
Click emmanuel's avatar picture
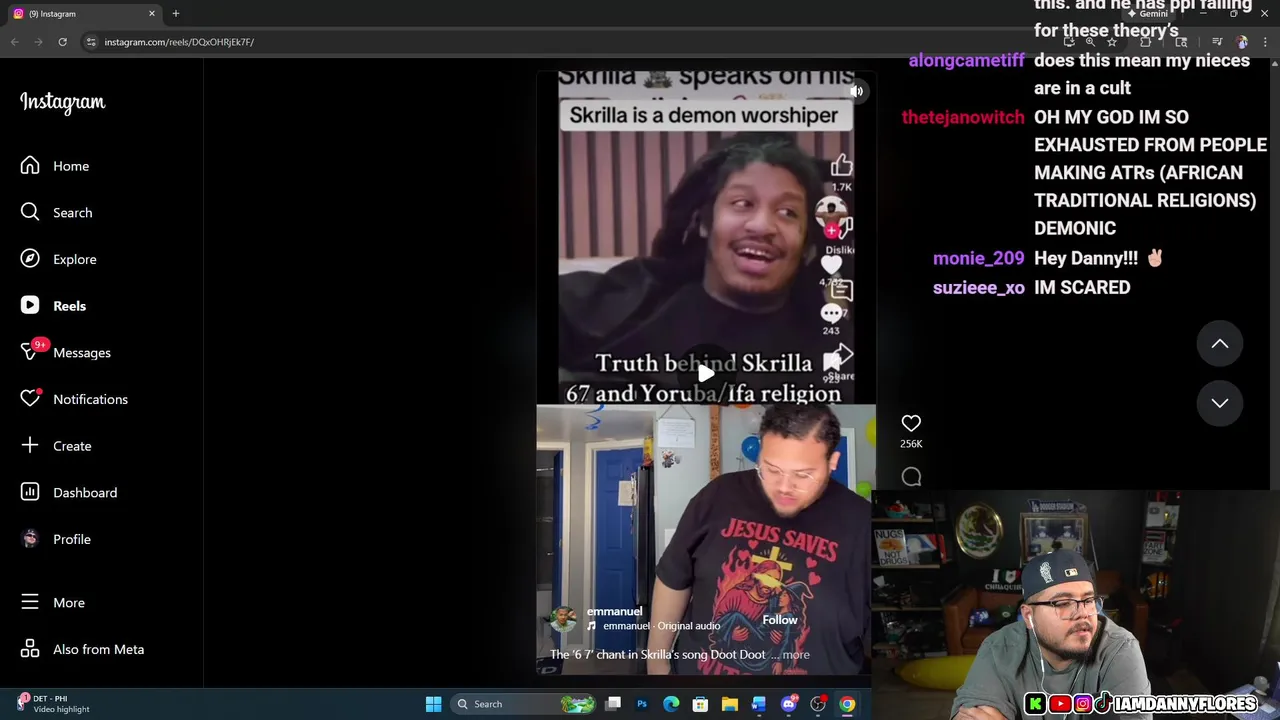[563, 619]
